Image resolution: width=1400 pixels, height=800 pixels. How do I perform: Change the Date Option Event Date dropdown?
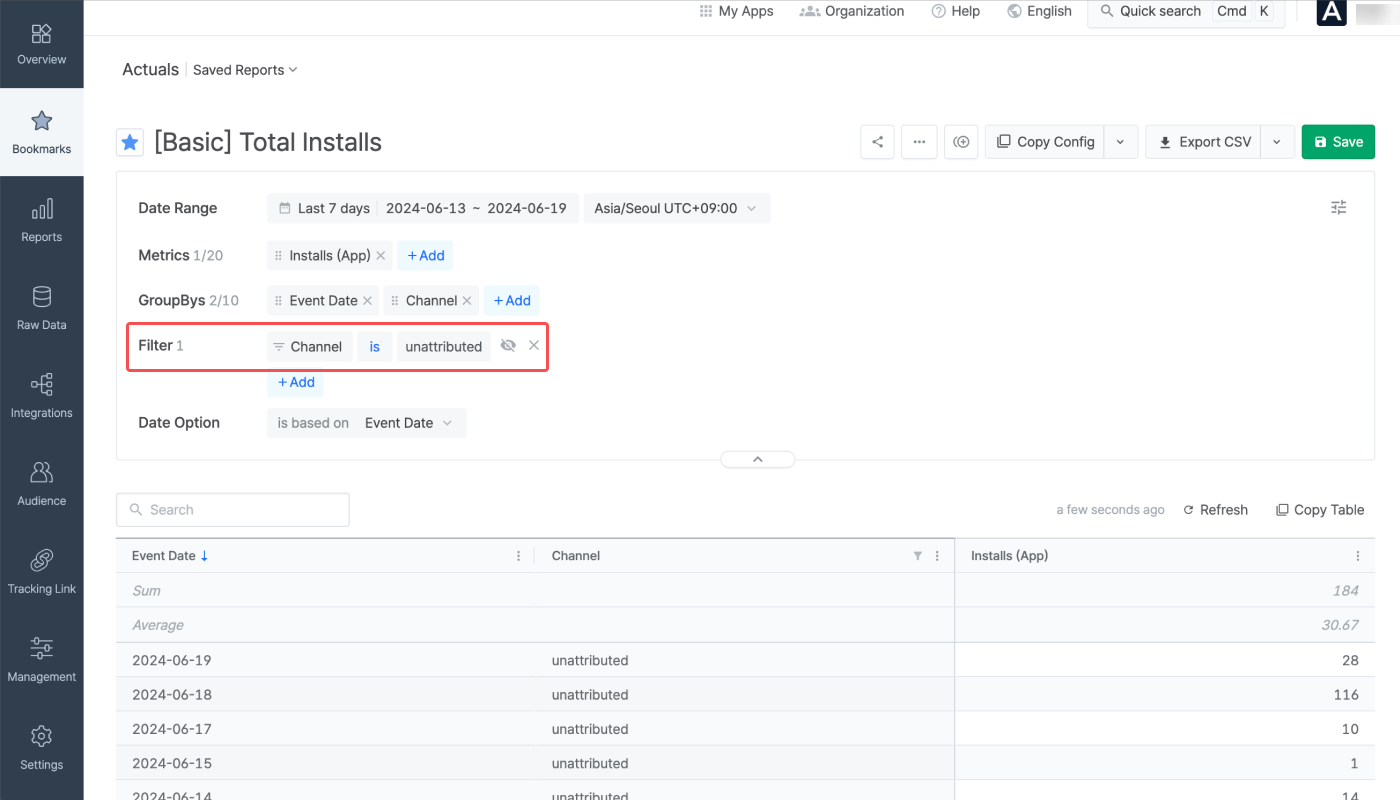coord(409,423)
